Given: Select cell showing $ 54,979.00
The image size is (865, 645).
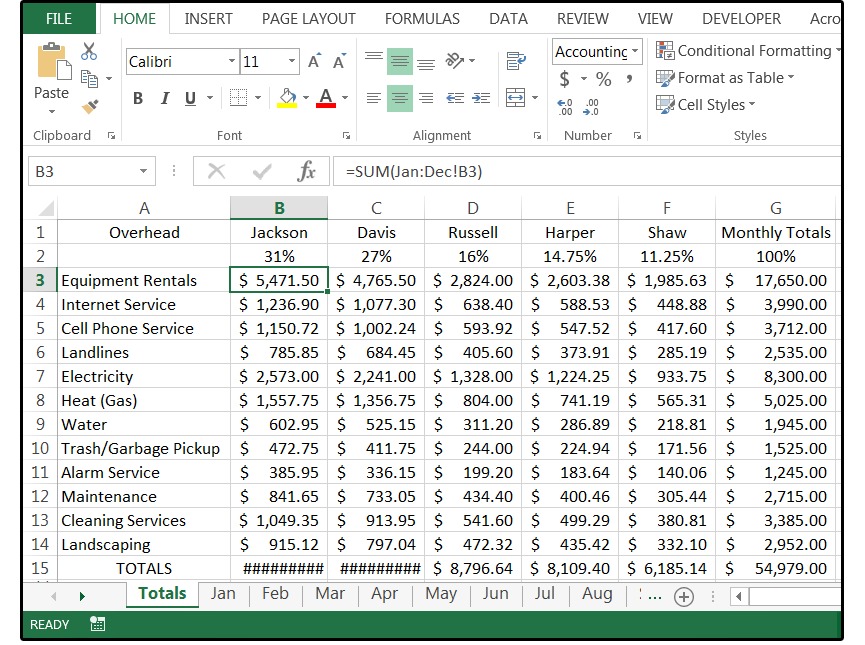Looking at the screenshot, I should click(x=776, y=568).
